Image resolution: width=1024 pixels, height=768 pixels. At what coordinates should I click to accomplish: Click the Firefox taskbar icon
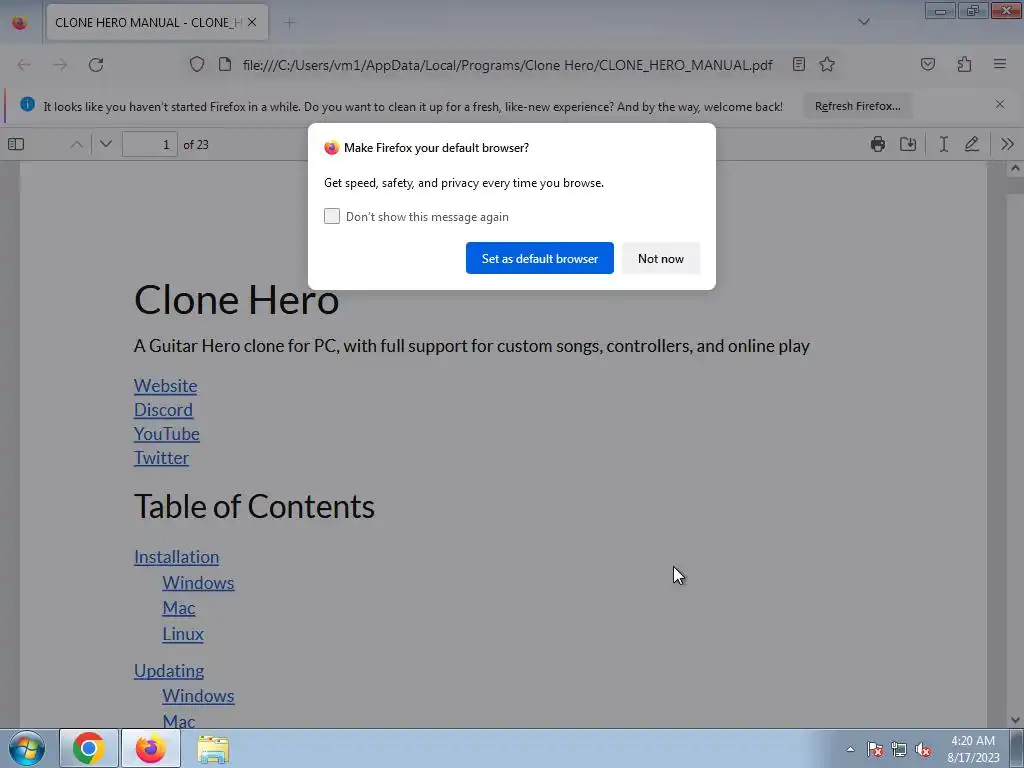point(151,748)
